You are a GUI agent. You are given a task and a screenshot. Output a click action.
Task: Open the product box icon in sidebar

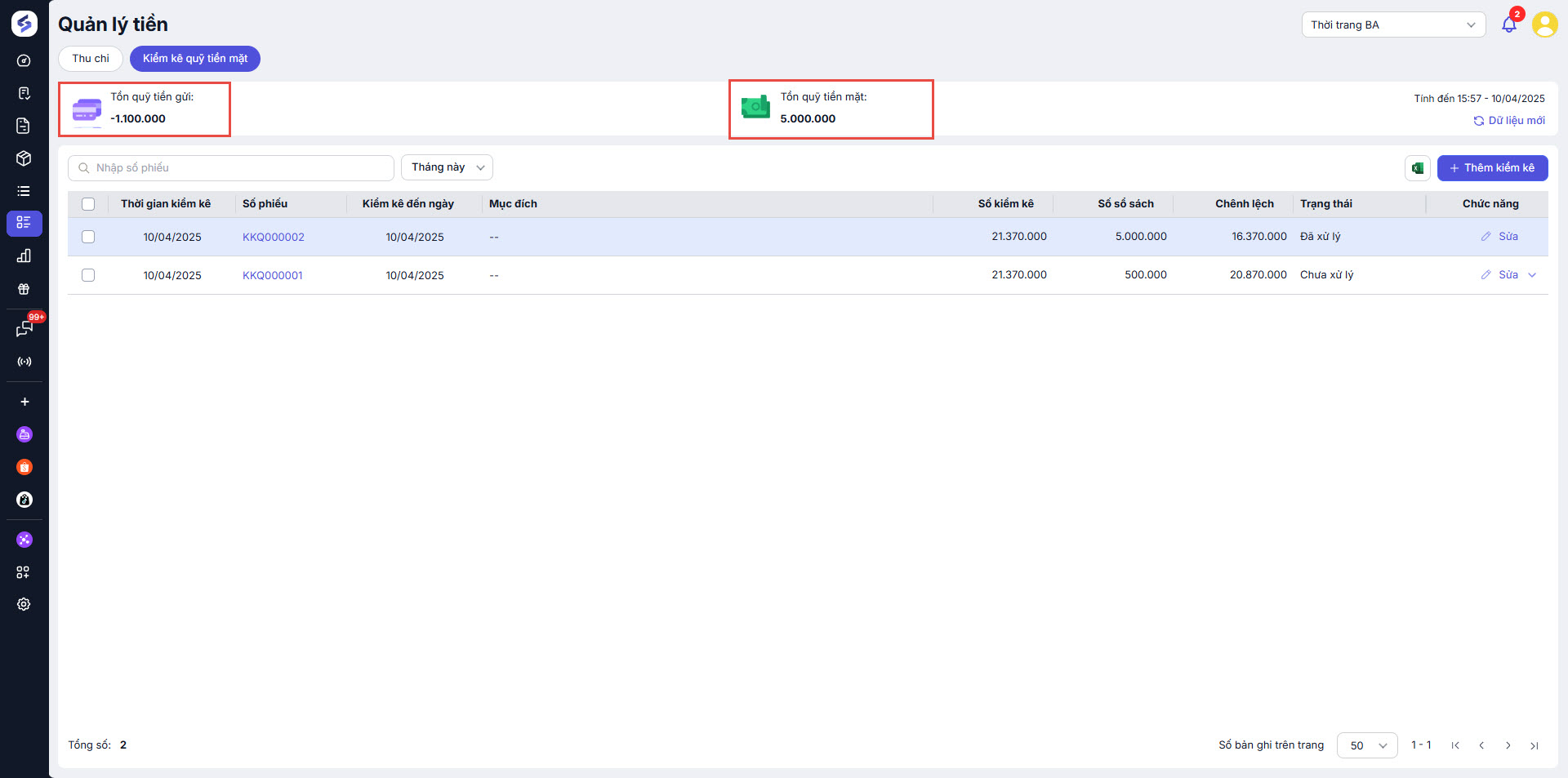coord(24,158)
